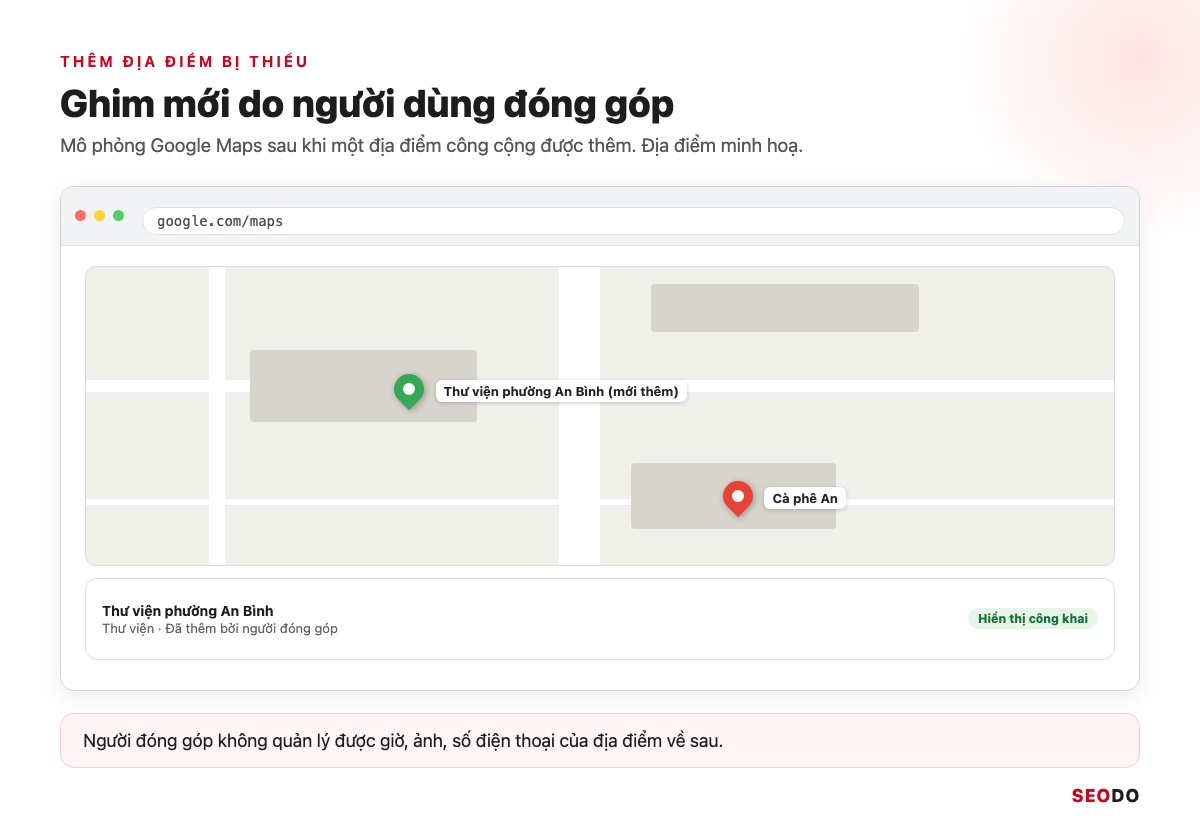This screenshot has height=828, width=1200.
Task: Select the 'Cà phê An' map label
Action: pos(805,498)
